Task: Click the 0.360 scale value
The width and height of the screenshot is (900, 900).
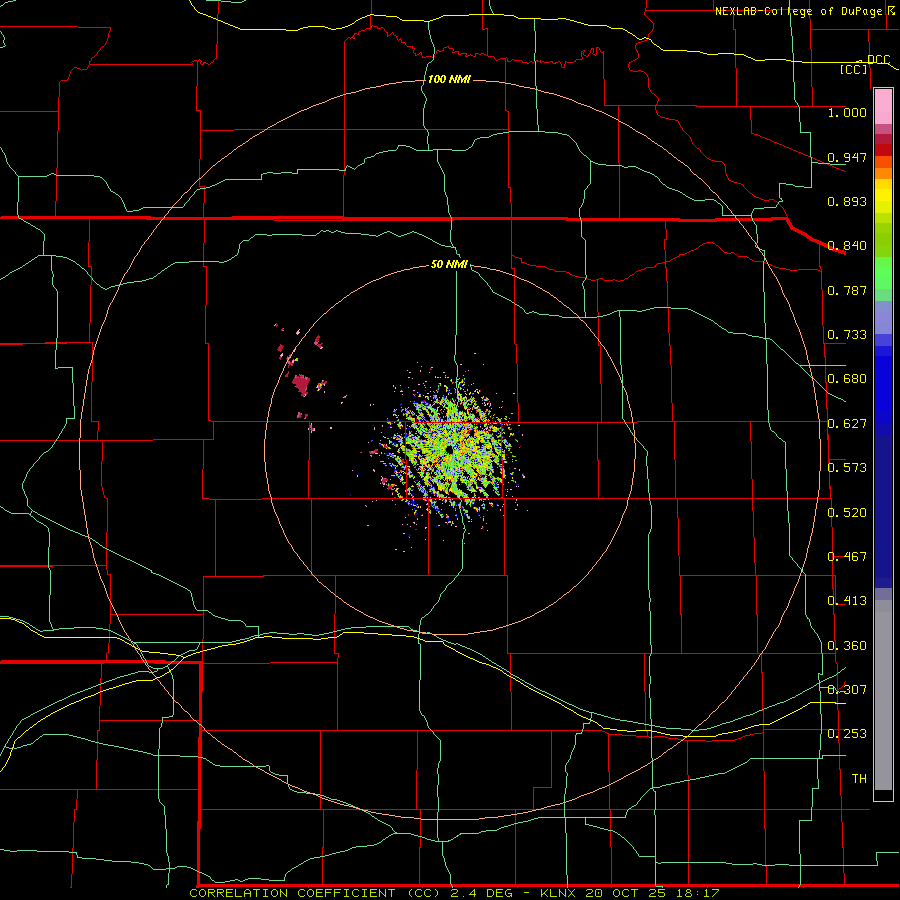Action: [x=847, y=646]
